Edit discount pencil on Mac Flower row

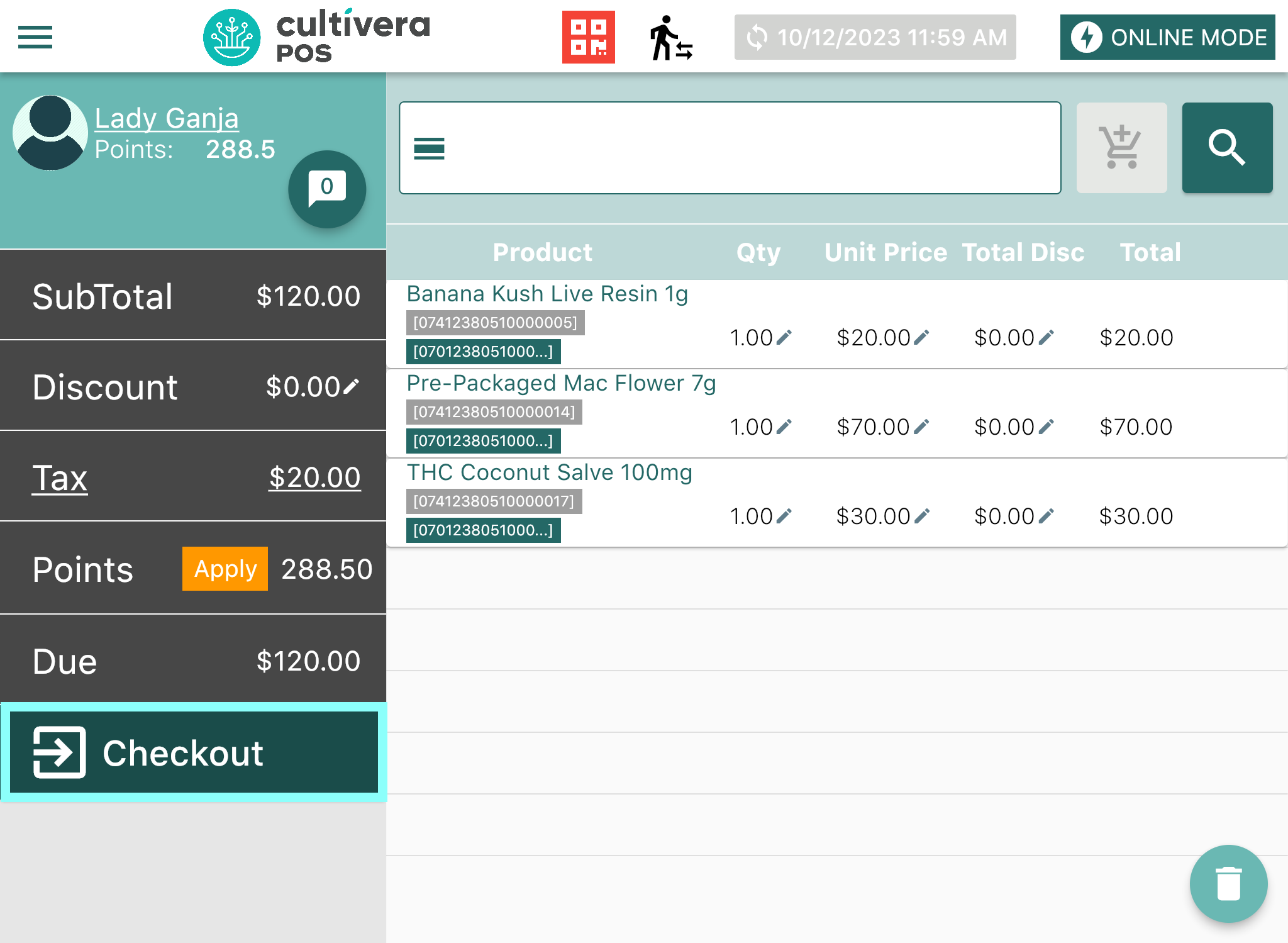(1045, 427)
